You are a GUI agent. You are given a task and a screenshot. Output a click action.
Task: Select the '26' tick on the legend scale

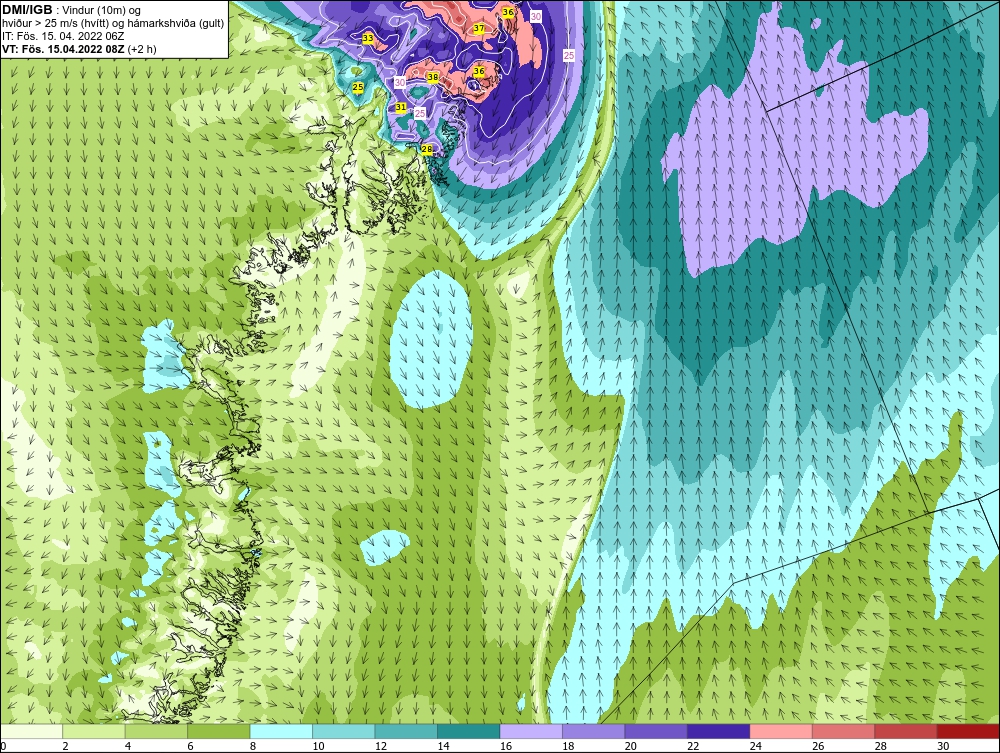pyautogui.click(x=818, y=746)
